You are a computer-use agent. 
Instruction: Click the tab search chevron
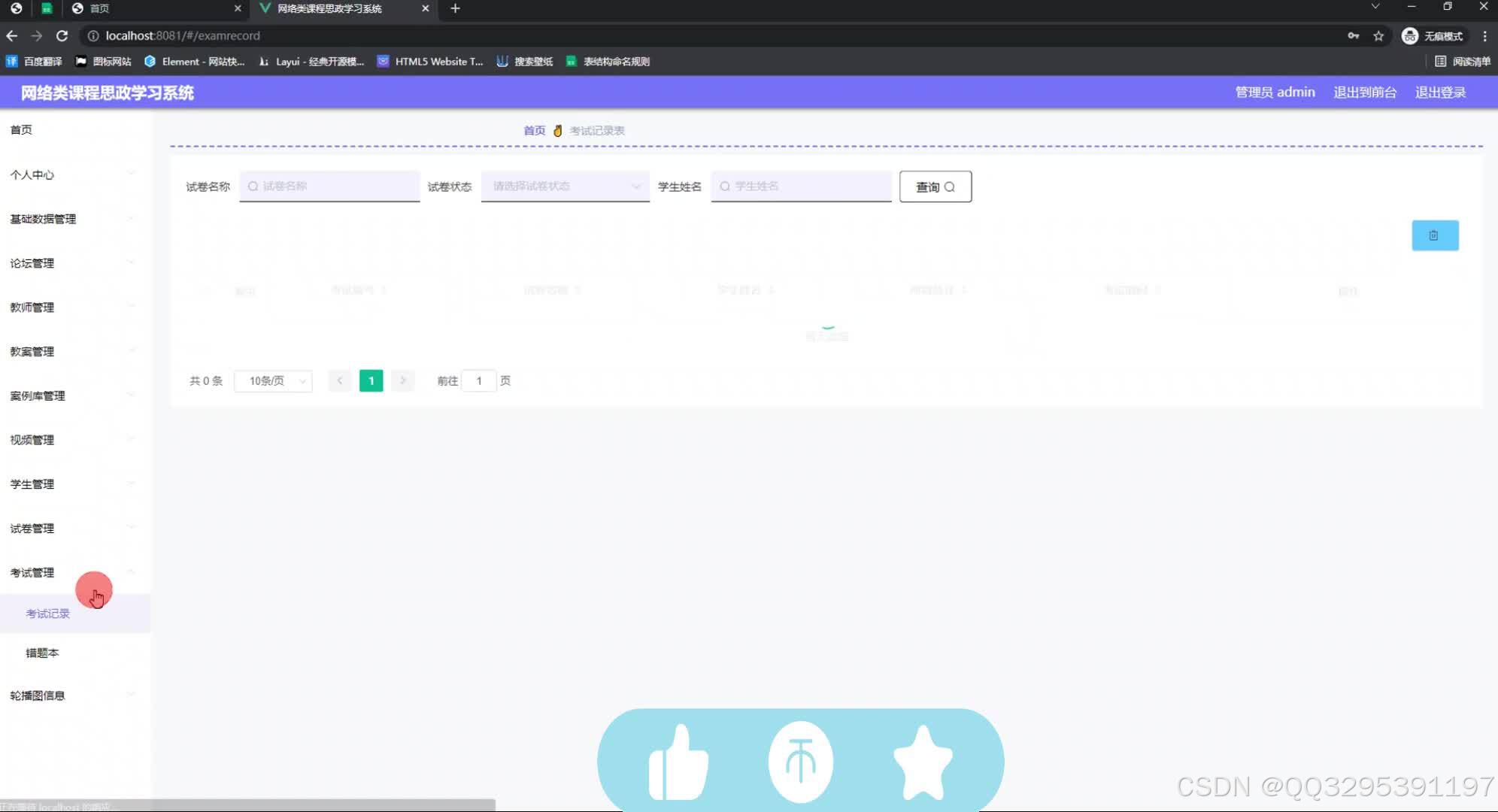click(1375, 7)
